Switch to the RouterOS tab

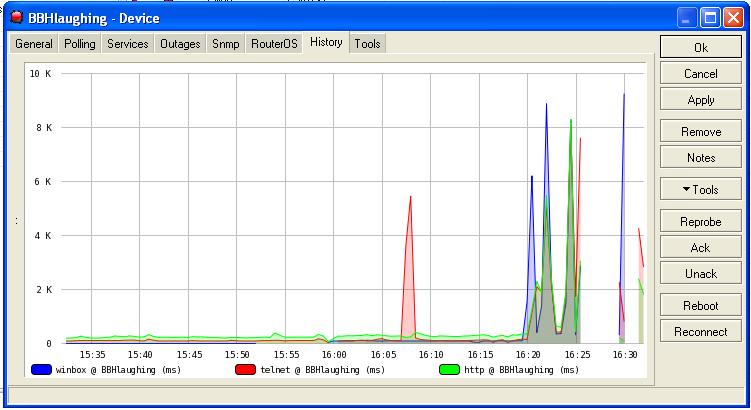click(274, 44)
